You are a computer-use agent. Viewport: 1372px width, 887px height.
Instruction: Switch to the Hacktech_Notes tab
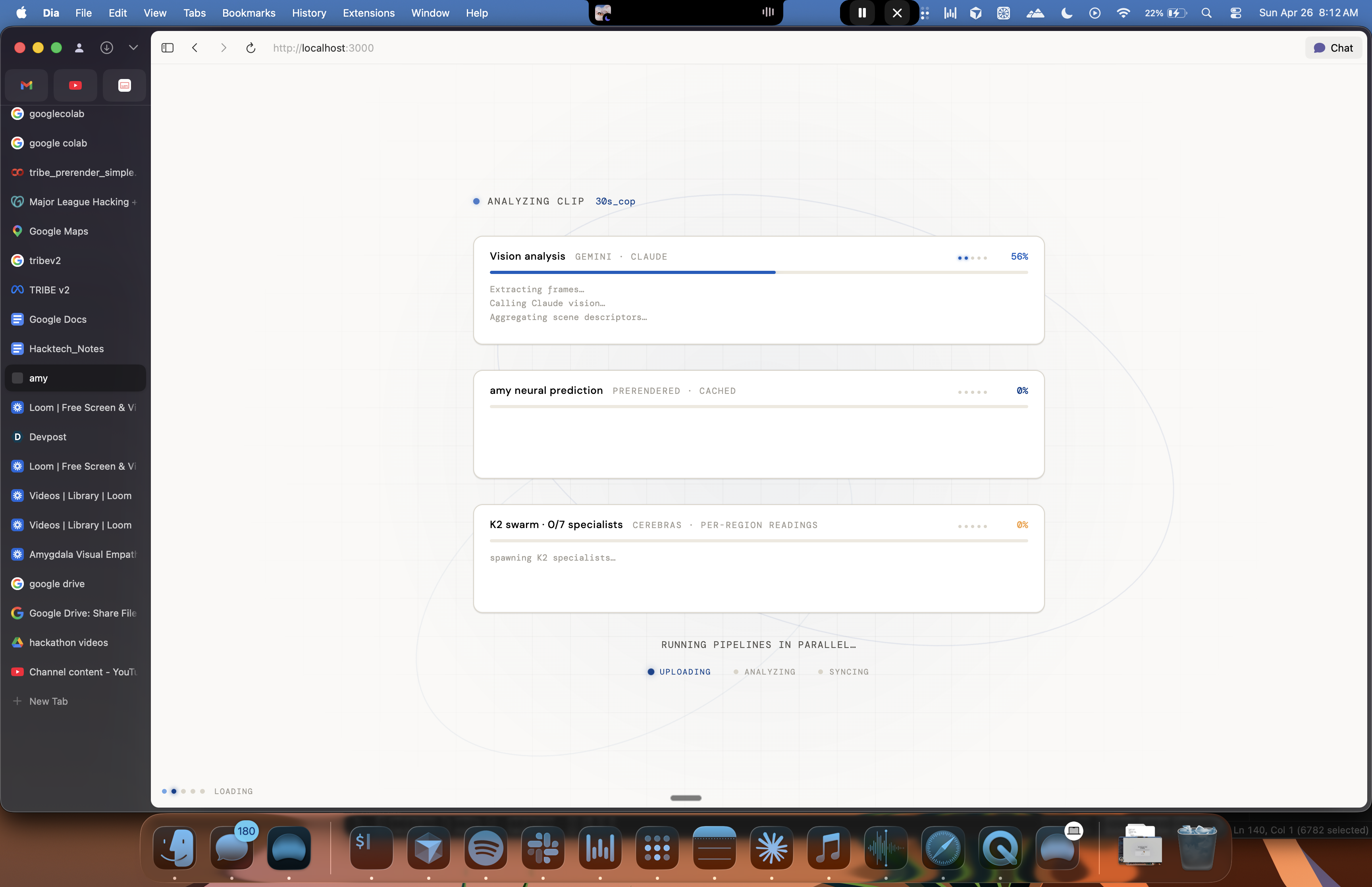[x=66, y=349]
